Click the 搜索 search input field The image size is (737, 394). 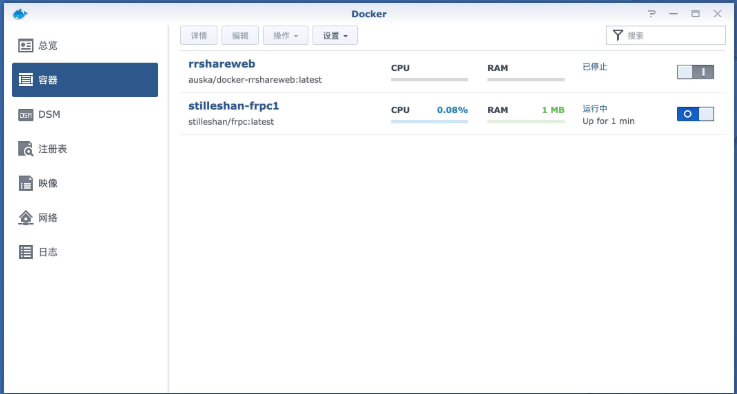pos(666,35)
